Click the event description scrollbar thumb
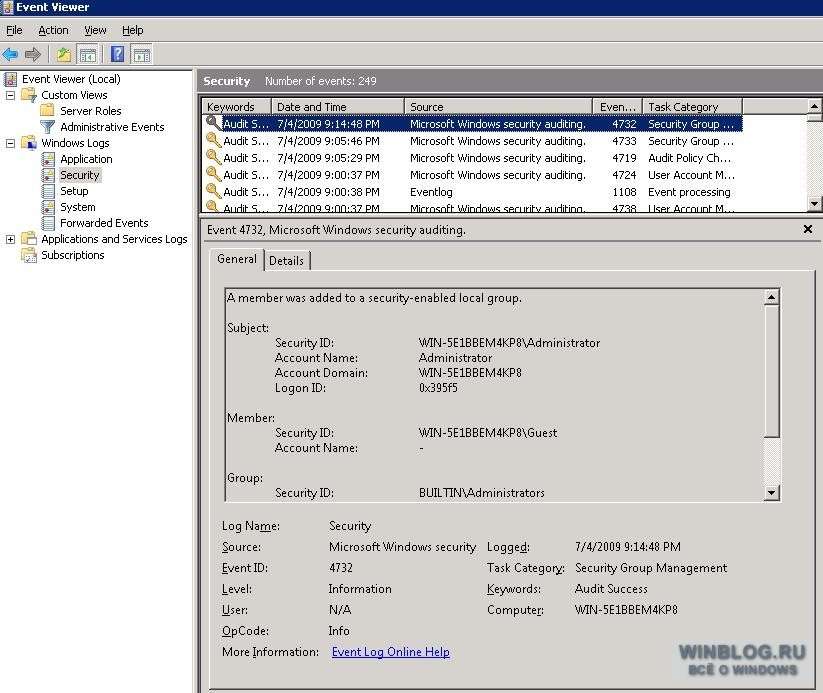Viewport: 823px width, 693px height. click(771, 371)
